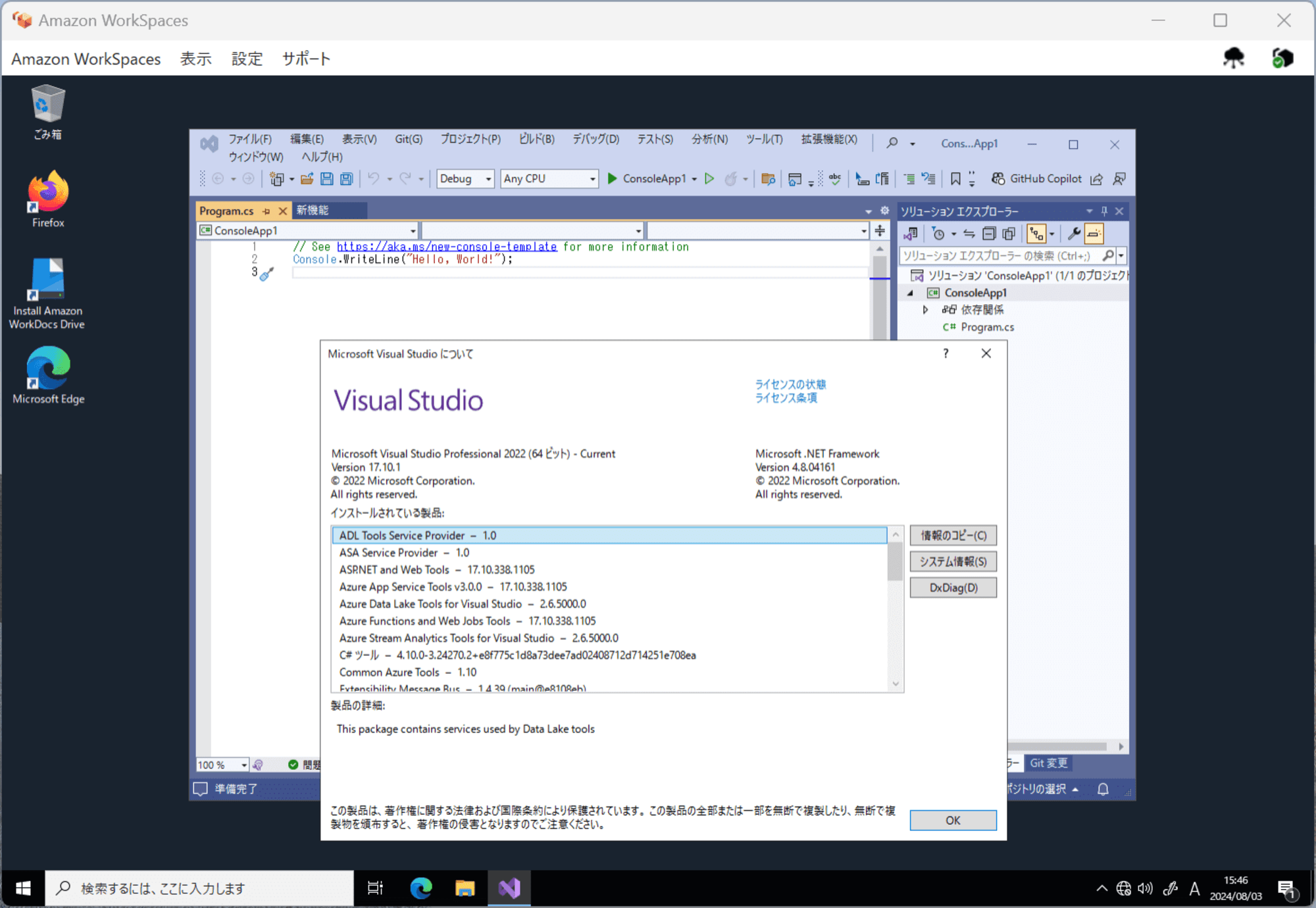Click the Find in Files folder-search icon
The image size is (1316, 908).
coord(768,179)
